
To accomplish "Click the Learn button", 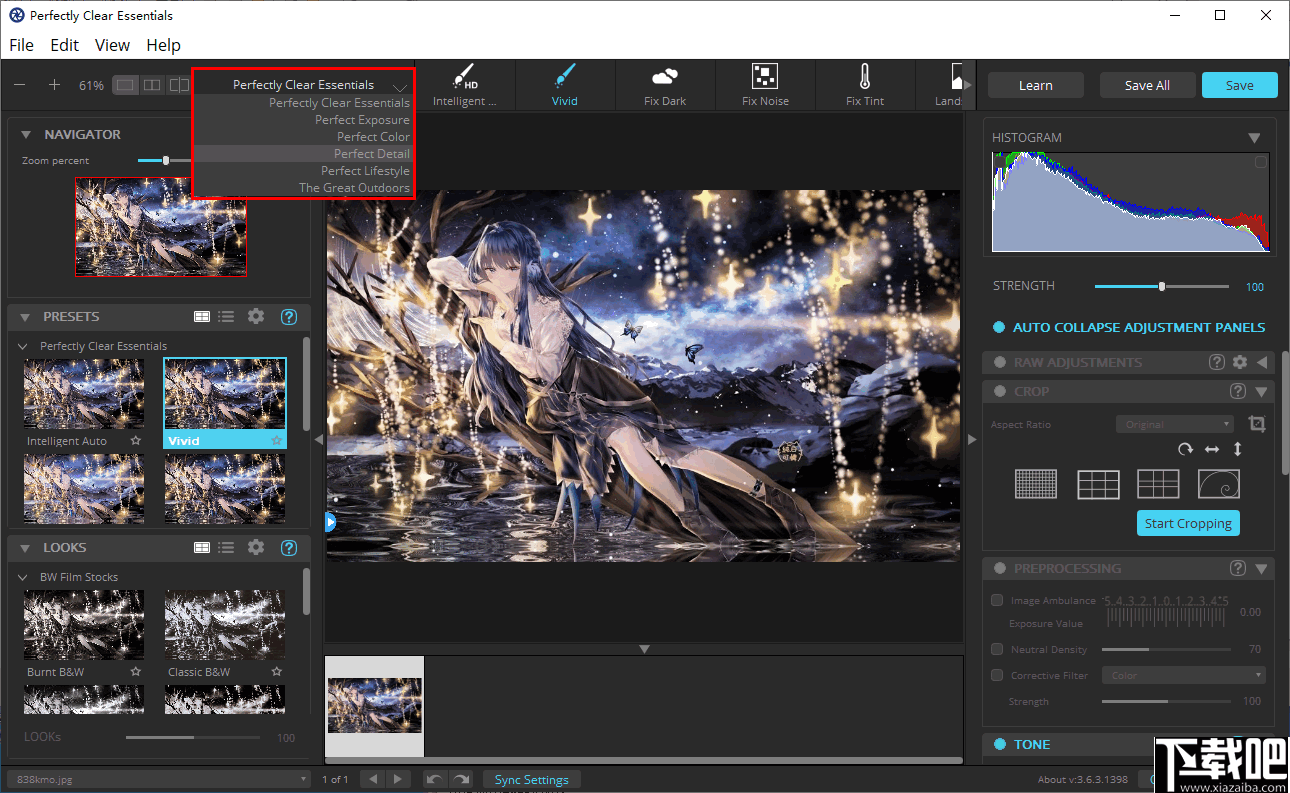I will tap(1035, 85).
